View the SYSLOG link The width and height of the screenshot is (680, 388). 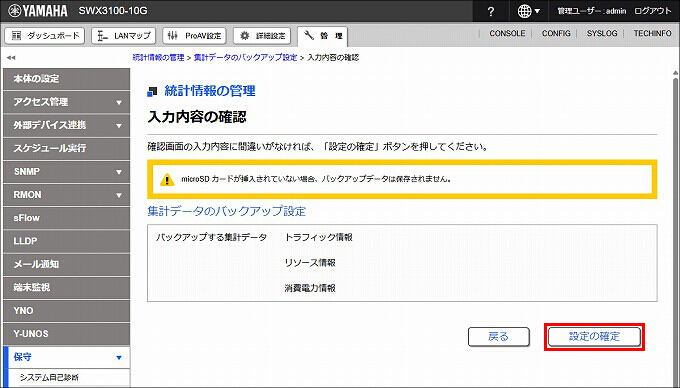click(602, 33)
